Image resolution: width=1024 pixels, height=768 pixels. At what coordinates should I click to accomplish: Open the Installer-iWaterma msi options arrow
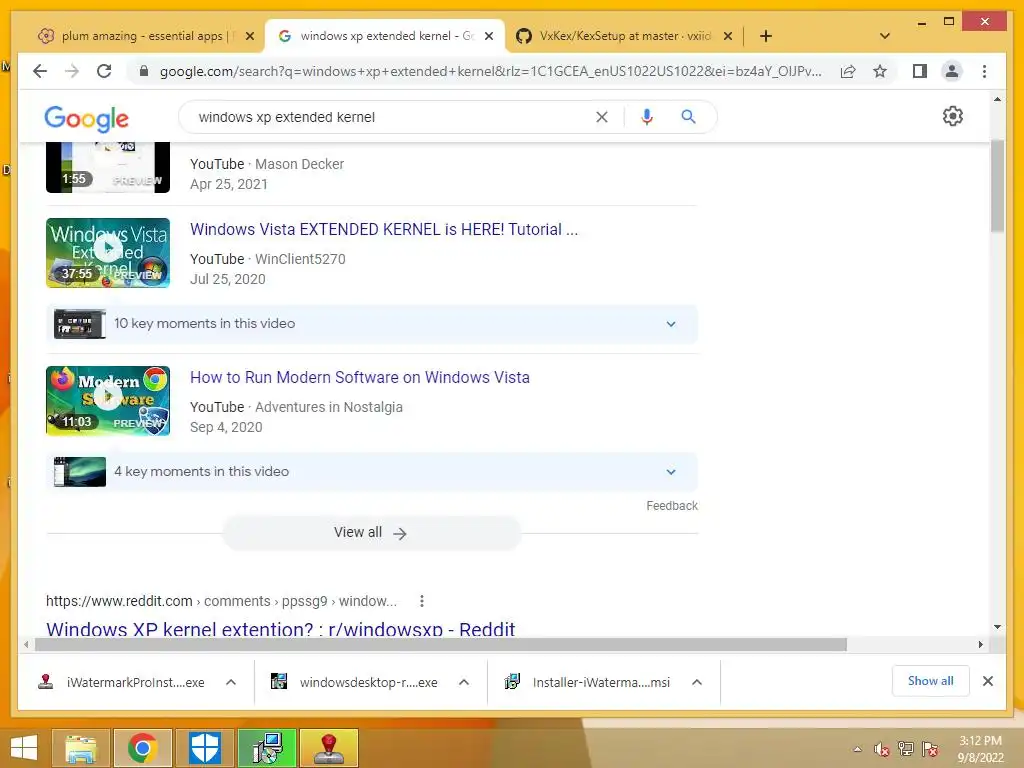(x=697, y=682)
